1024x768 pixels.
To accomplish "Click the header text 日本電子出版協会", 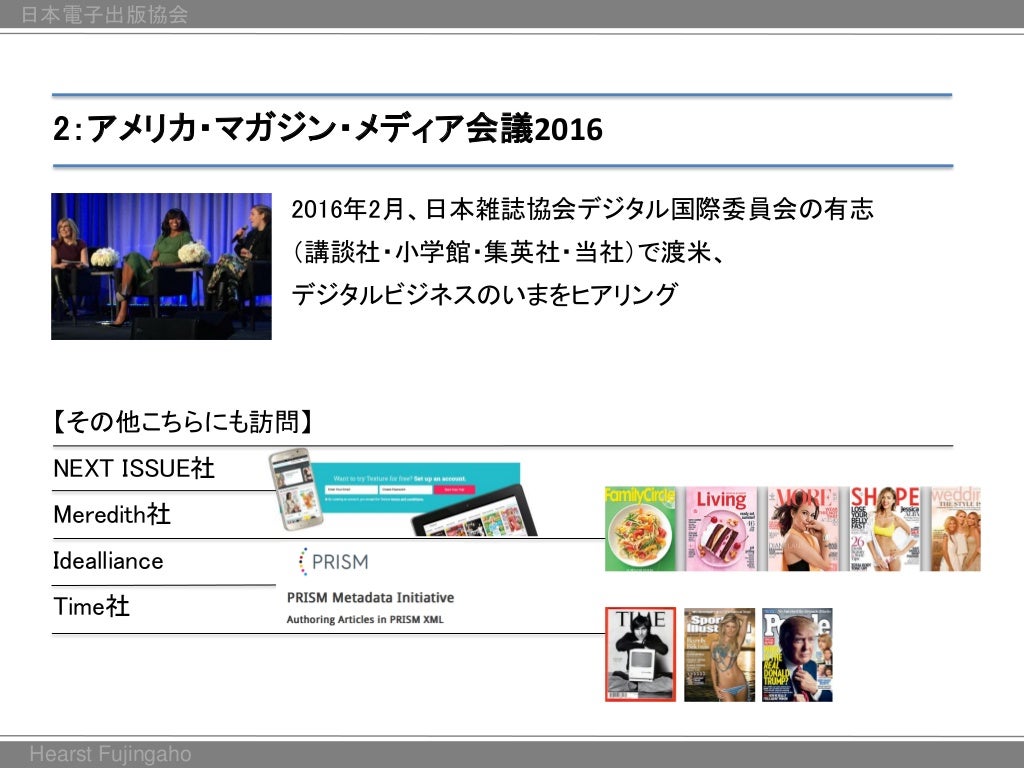I will (x=104, y=14).
